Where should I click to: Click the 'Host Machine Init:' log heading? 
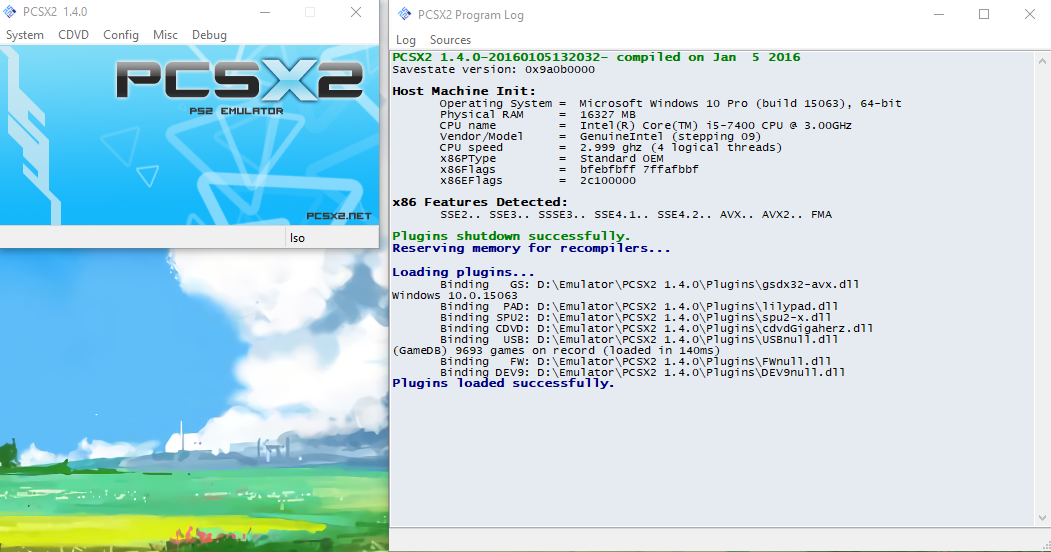click(x=464, y=91)
